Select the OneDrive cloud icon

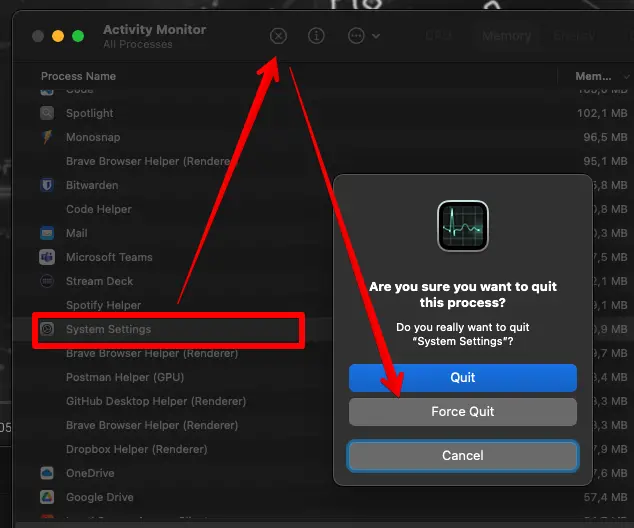point(47,473)
